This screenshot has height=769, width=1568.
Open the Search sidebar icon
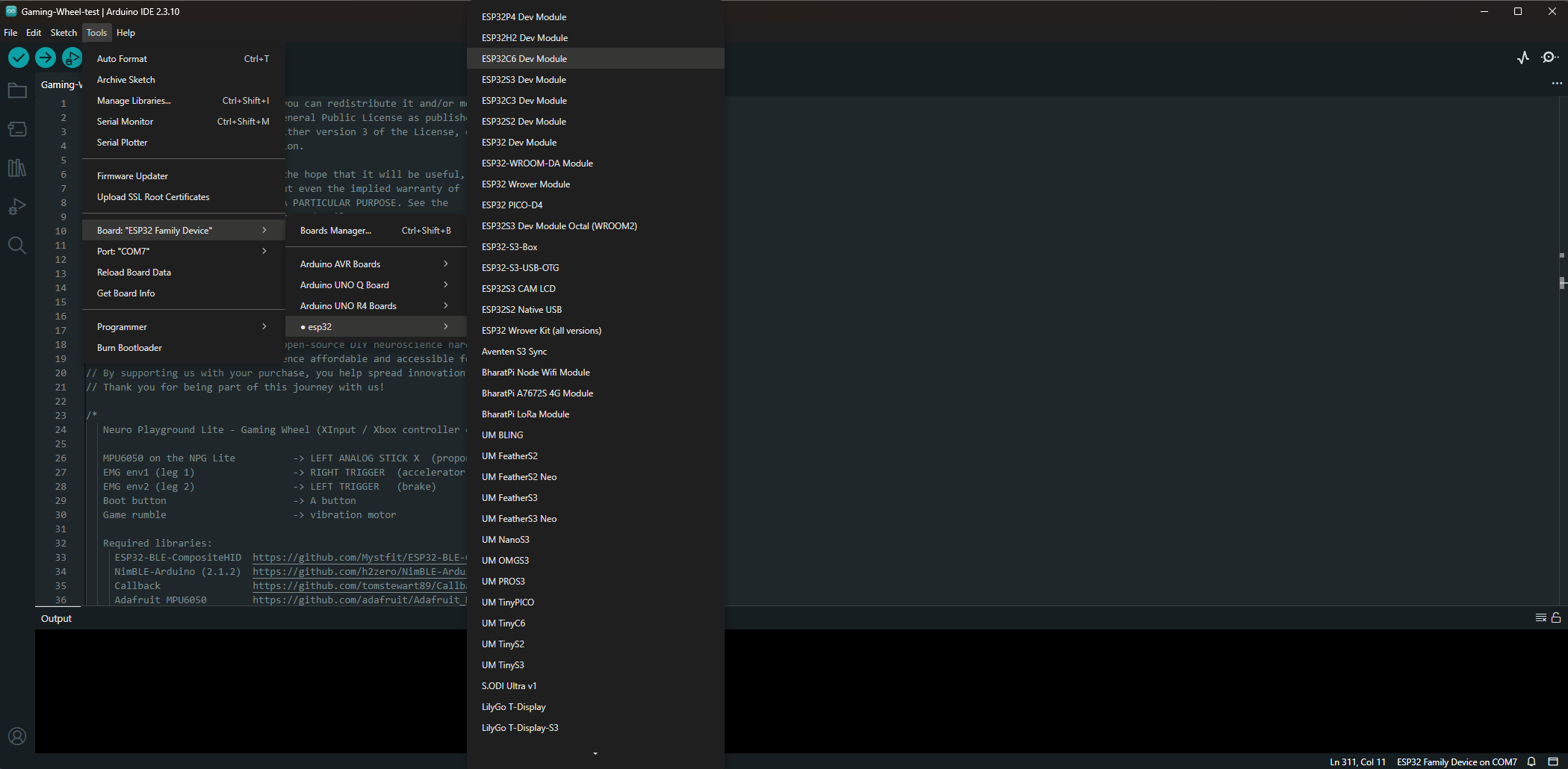click(17, 246)
